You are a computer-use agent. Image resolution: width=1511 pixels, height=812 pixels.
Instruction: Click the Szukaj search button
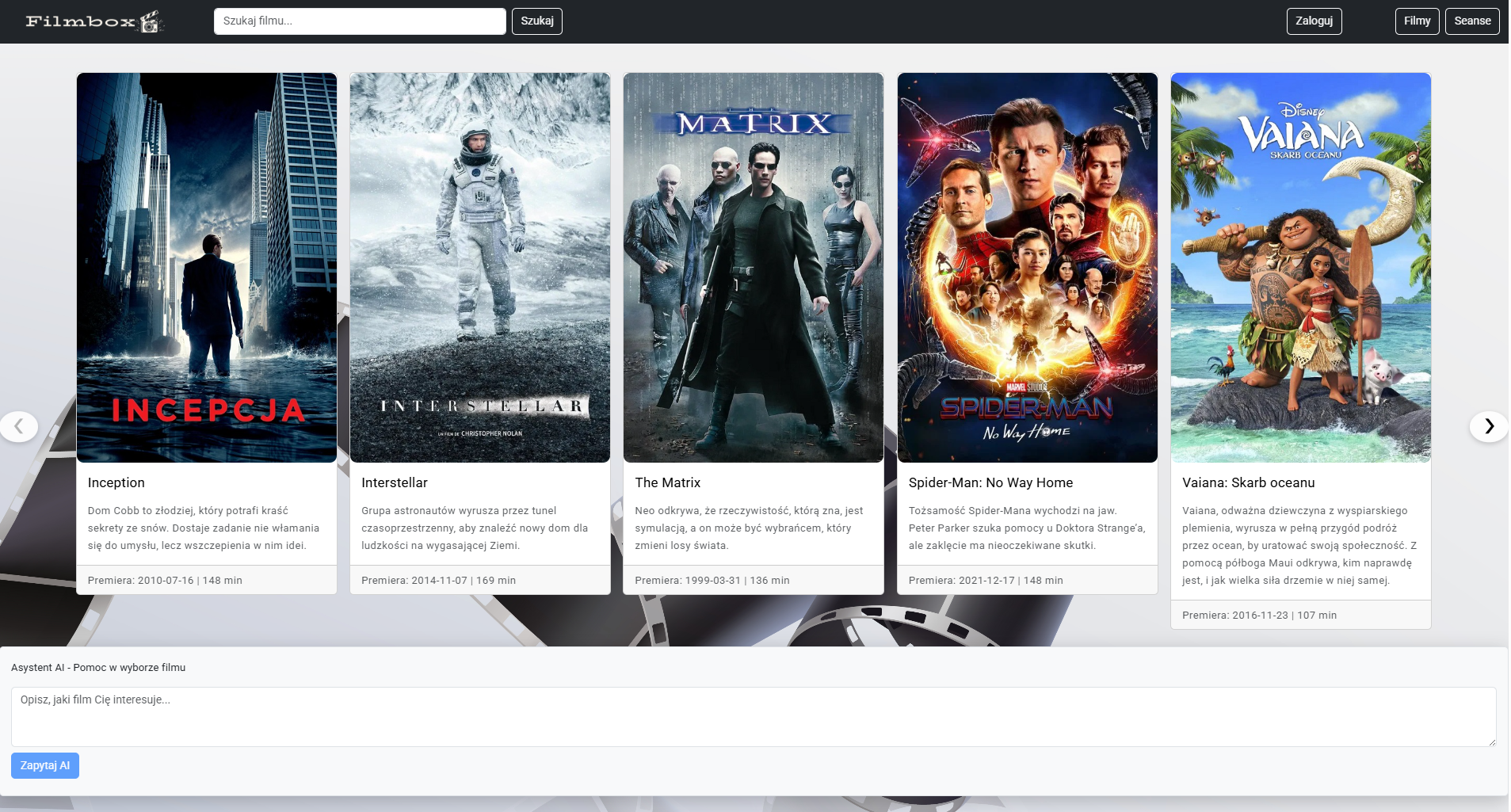pyautogui.click(x=537, y=21)
